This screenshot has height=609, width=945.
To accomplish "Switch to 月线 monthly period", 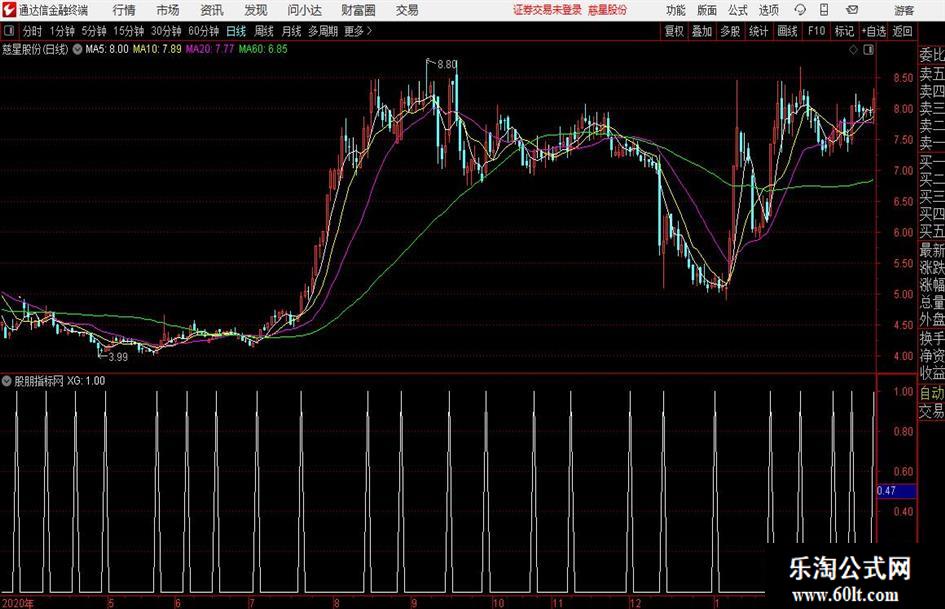I will point(291,31).
